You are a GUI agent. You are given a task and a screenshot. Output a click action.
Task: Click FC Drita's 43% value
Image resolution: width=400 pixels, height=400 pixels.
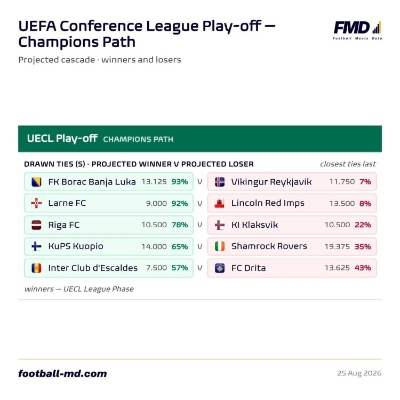363,268
